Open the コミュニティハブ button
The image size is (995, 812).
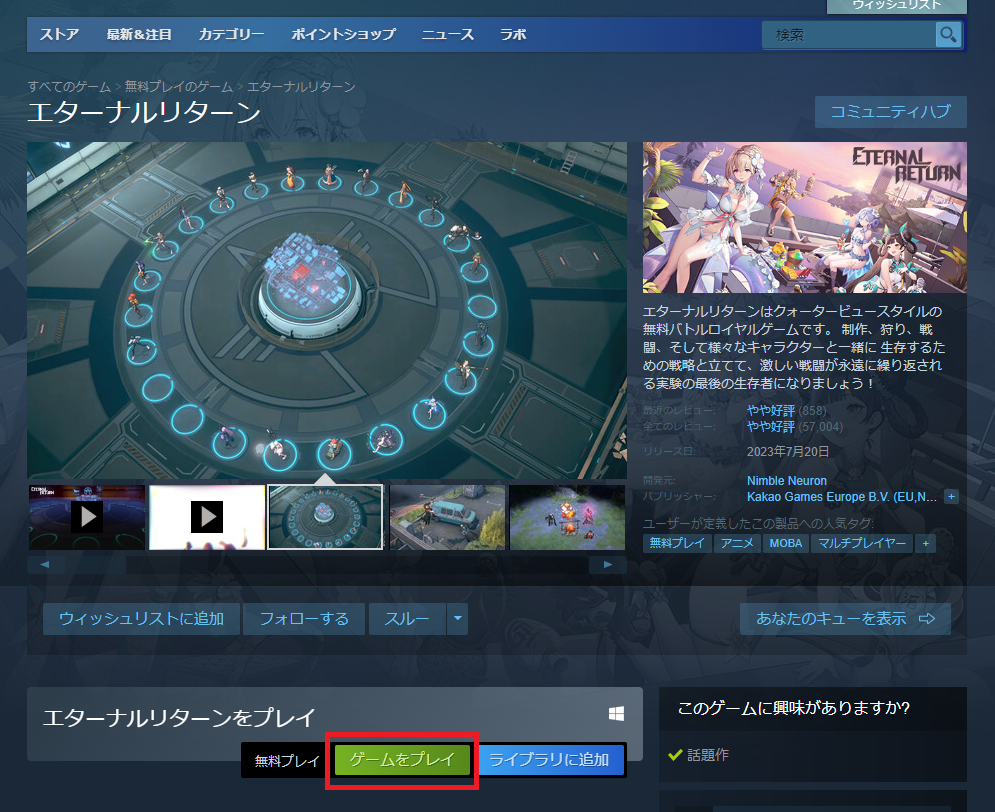891,112
